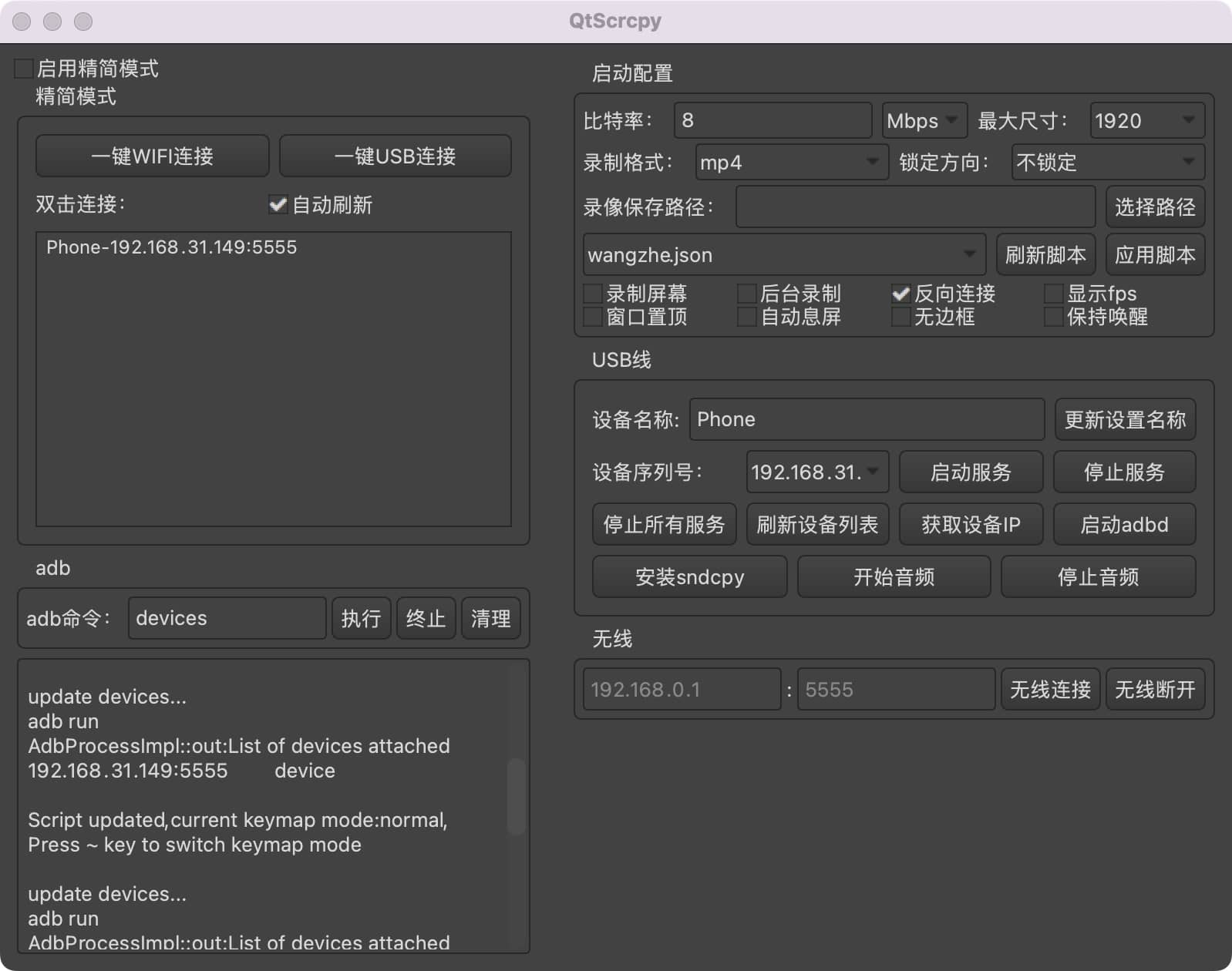This screenshot has width=1232, height=971.
Task: Click the 安装sndcpy button
Action: [689, 576]
